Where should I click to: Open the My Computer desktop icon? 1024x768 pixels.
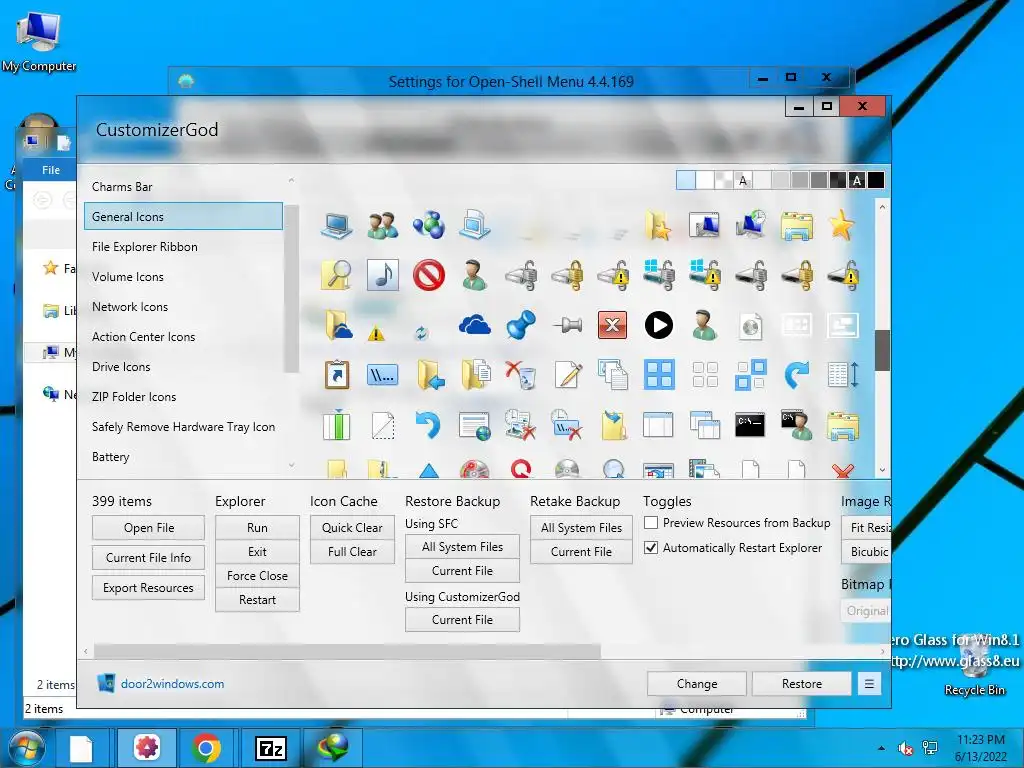pos(39,40)
